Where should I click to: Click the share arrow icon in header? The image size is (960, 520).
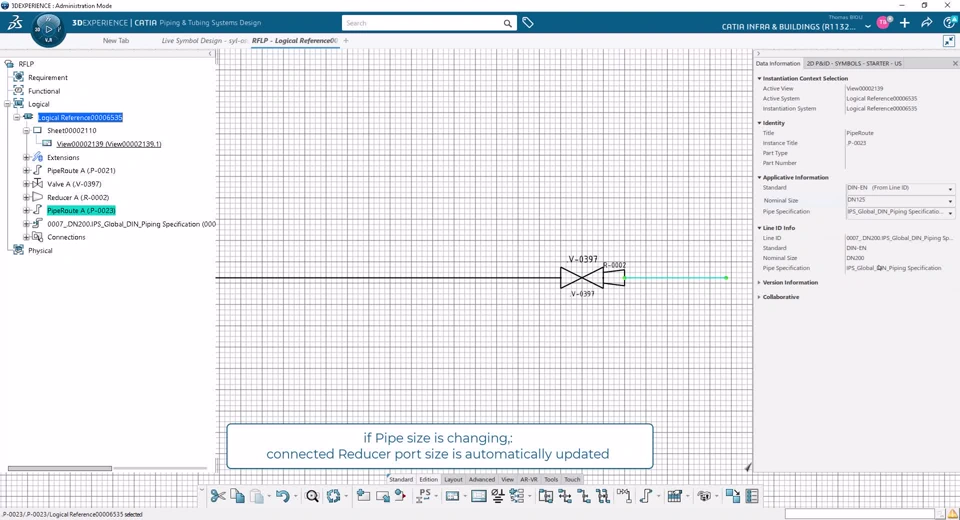click(x=926, y=23)
